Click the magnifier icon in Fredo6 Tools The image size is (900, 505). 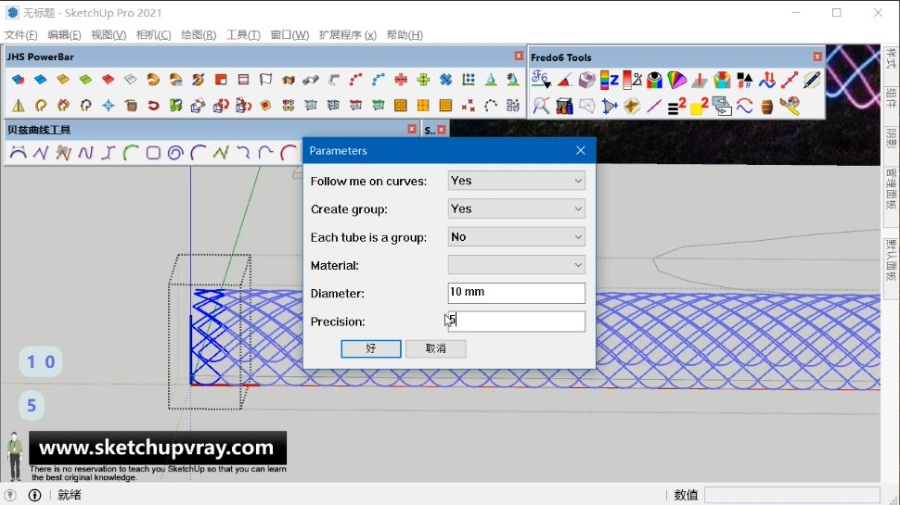pos(541,106)
